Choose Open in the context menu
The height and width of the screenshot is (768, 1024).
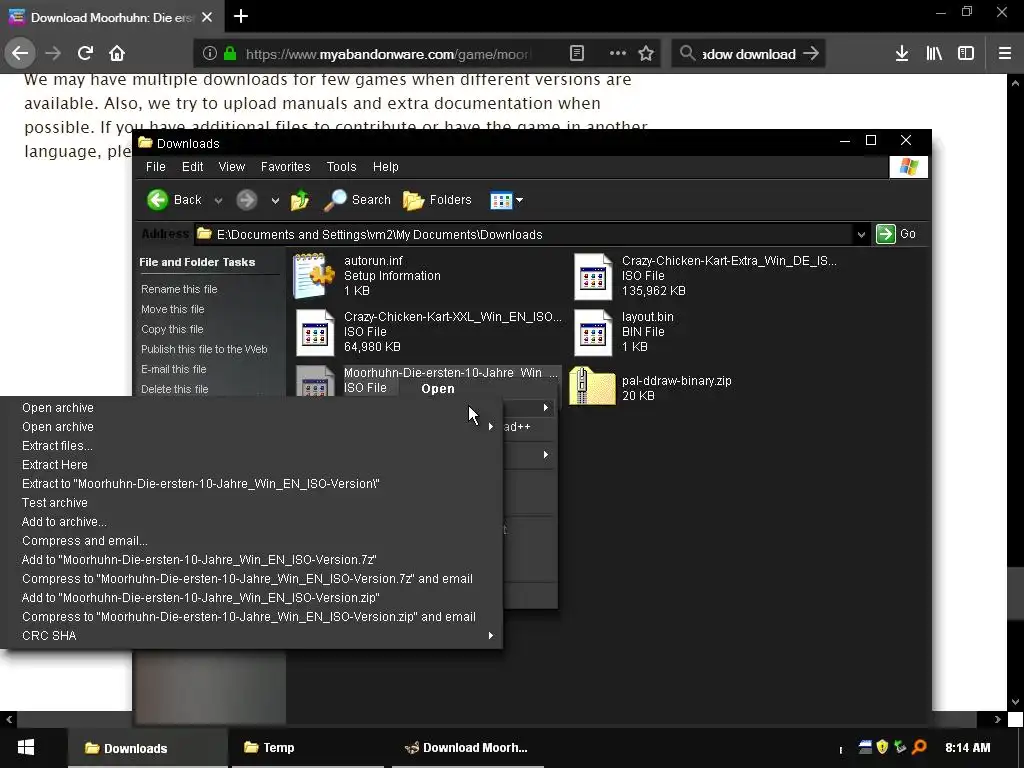(438, 389)
